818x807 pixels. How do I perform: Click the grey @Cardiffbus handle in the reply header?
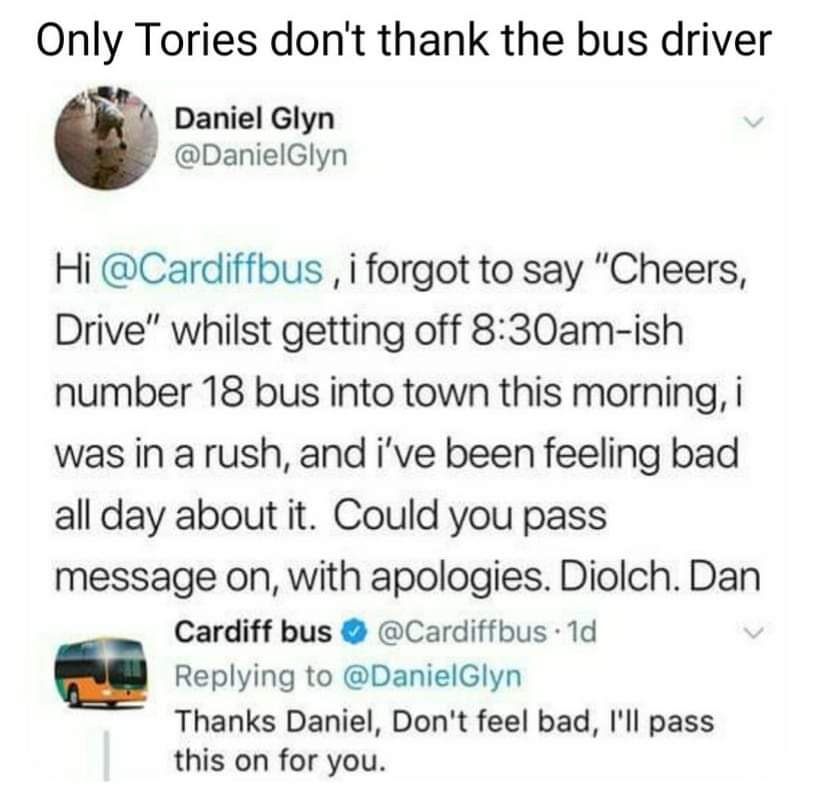(461, 632)
